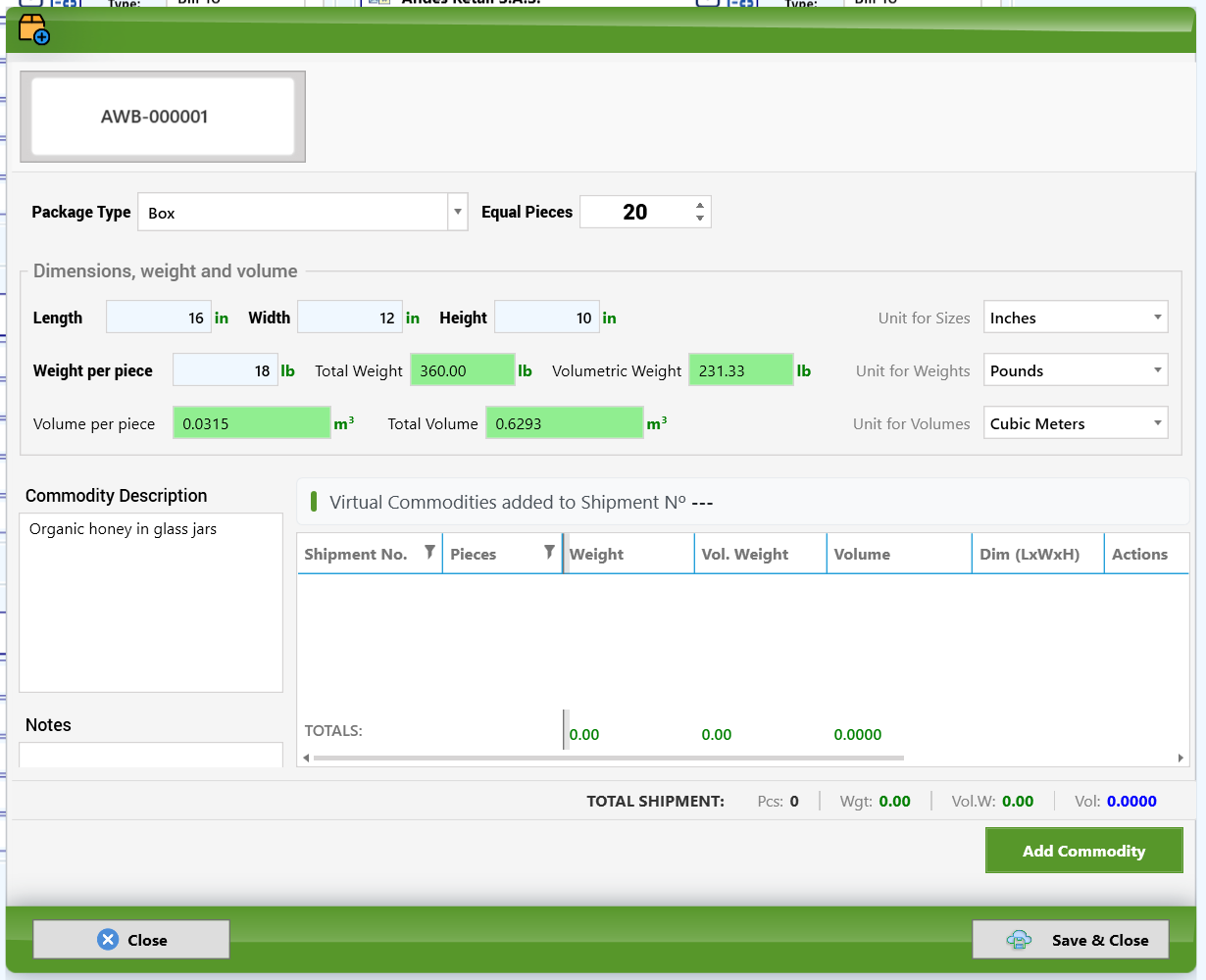Click the Equal Pieces number field
This screenshot has height=980, width=1206.
(x=635, y=212)
